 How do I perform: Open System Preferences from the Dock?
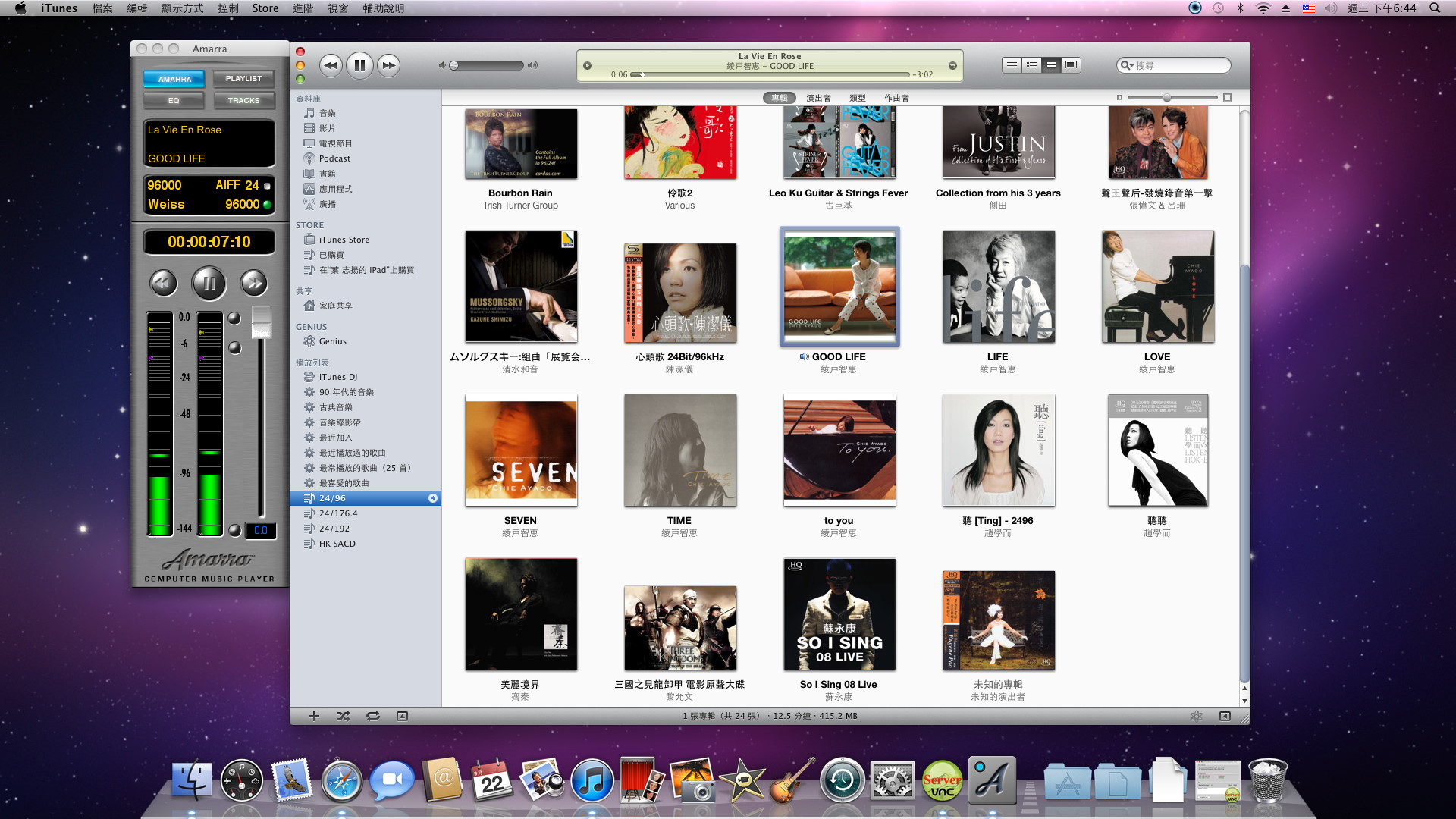click(x=892, y=780)
